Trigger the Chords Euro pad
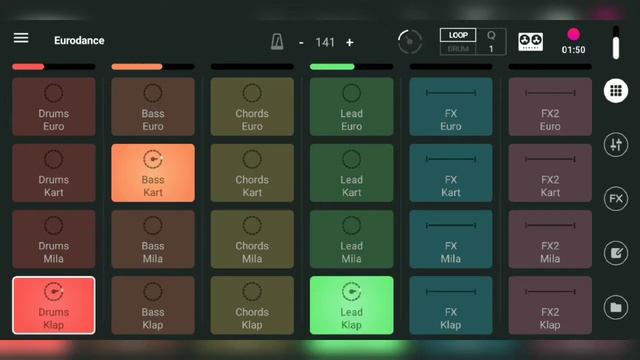Image resolution: width=640 pixels, height=360 pixels. click(x=252, y=107)
